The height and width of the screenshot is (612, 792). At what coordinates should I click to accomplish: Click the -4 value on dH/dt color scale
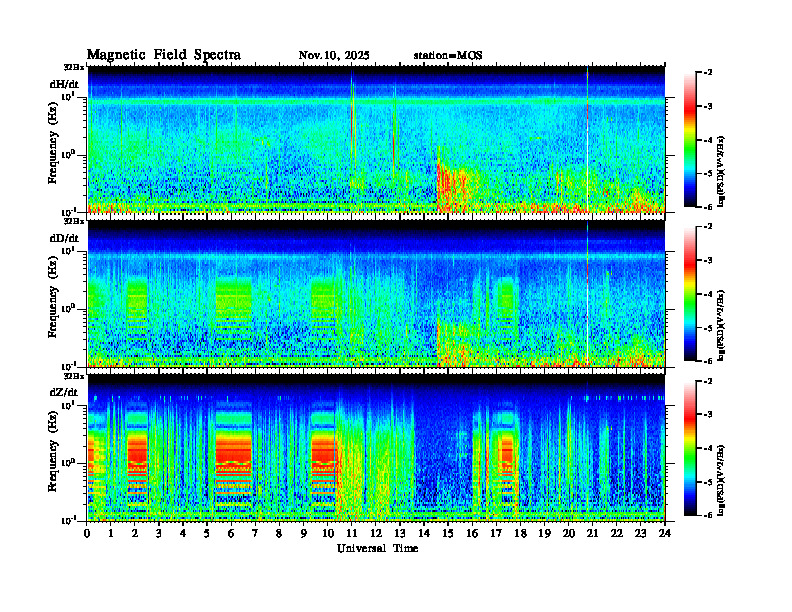pyautogui.click(x=708, y=140)
